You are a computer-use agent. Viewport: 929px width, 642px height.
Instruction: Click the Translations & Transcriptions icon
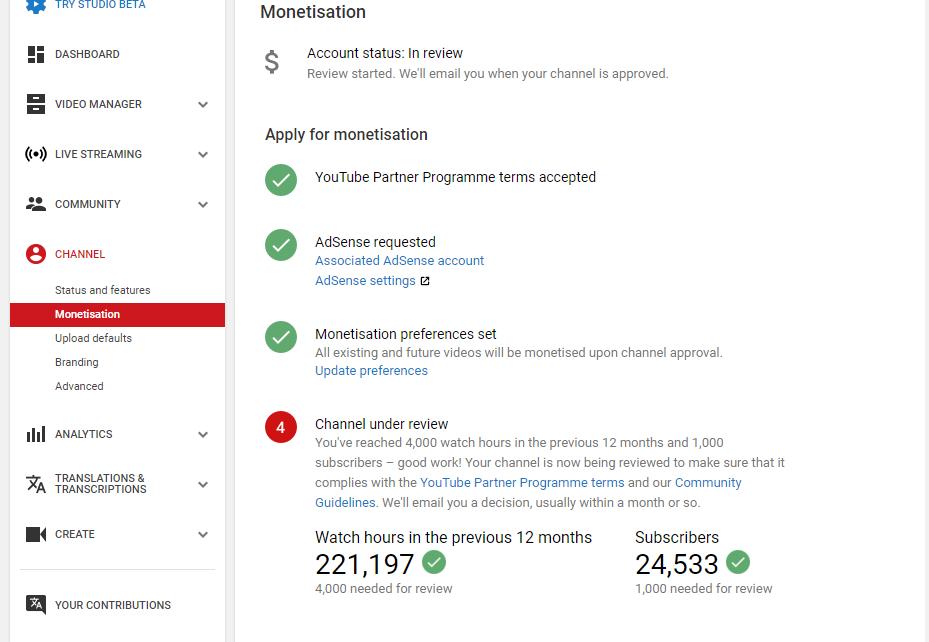click(36, 484)
